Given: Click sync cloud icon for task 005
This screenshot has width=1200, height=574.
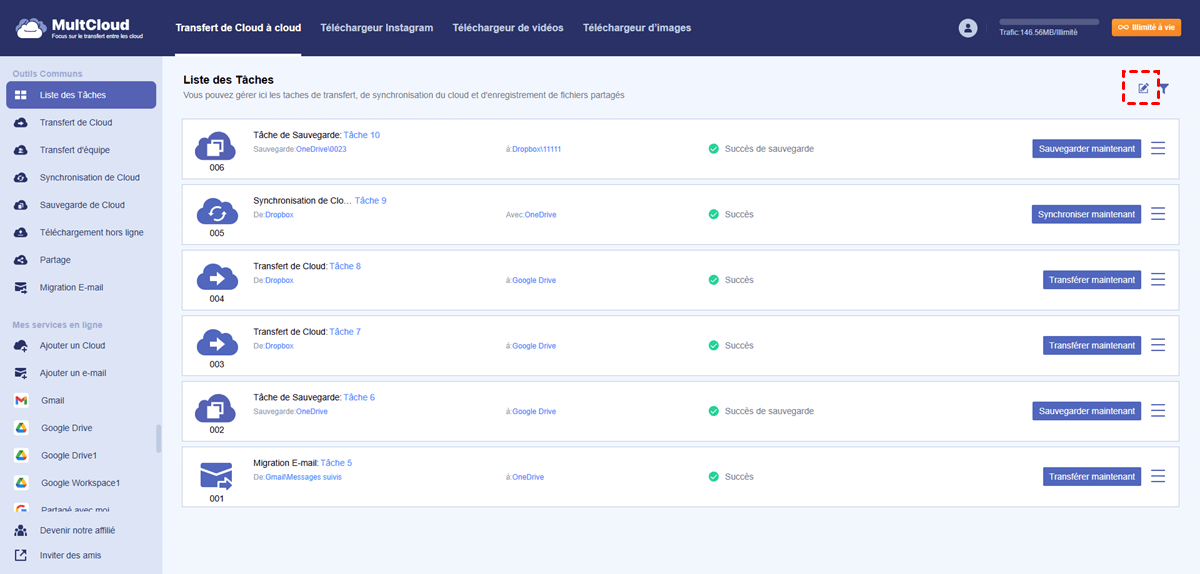Looking at the screenshot, I should coord(216,212).
